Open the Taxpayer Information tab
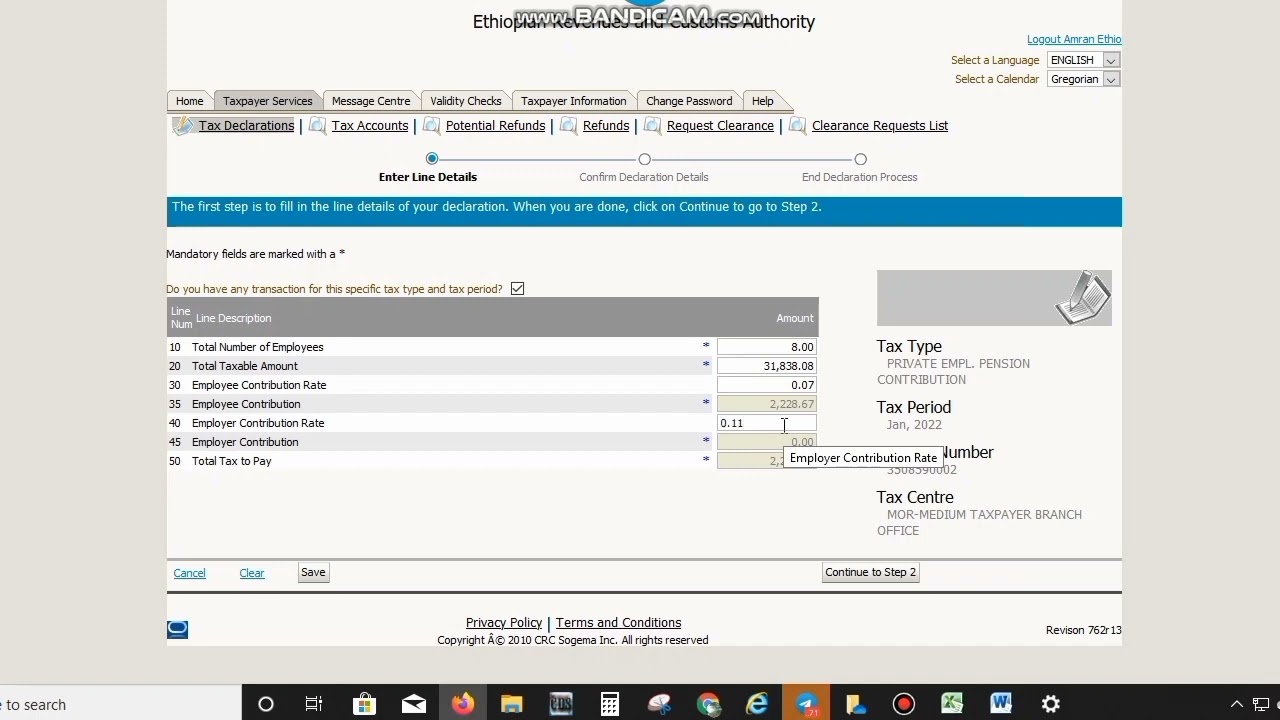Viewport: 1280px width, 720px height. [x=574, y=101]
